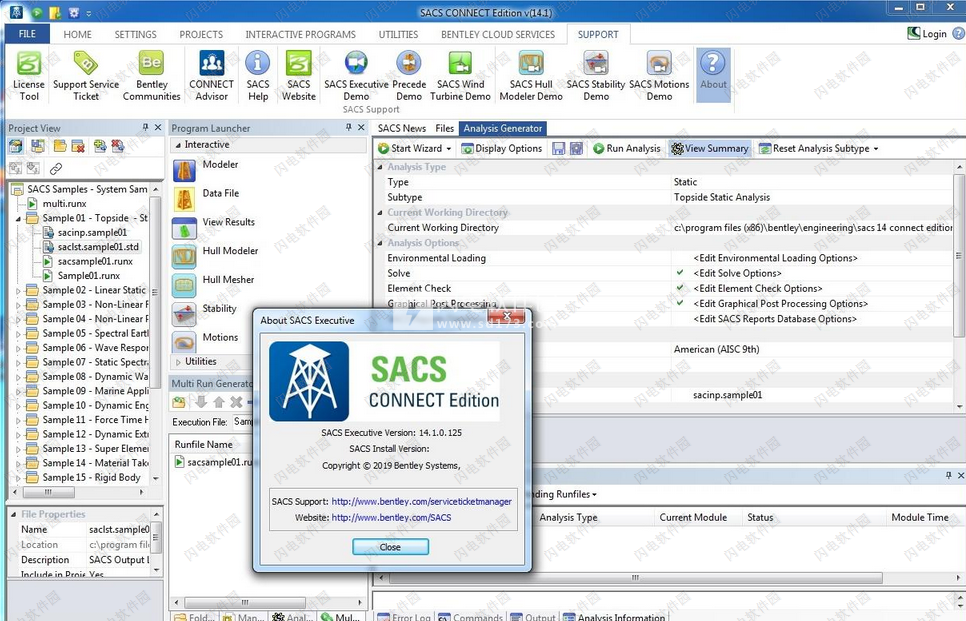This screenshot has height=621, width=966.
Task: Play SACS Motions Demo
Action: click(x=659, y=76)
